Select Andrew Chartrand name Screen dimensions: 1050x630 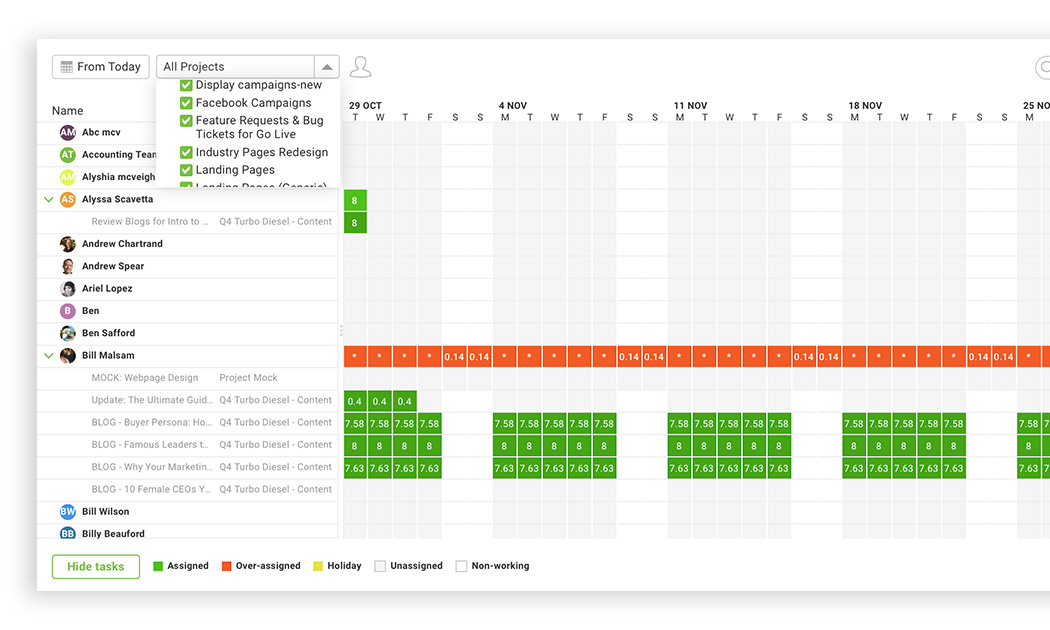[123, 244]
